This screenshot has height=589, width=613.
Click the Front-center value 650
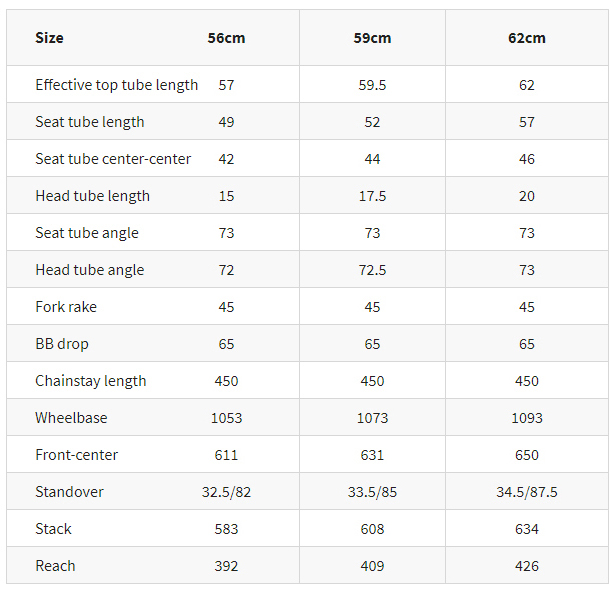tap(527, 455)
